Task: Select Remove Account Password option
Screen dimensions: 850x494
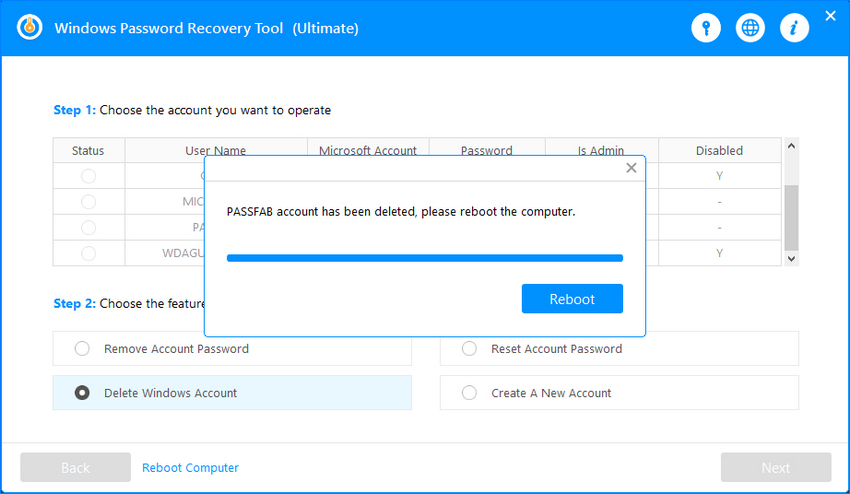Action: [x=232, y=349]
